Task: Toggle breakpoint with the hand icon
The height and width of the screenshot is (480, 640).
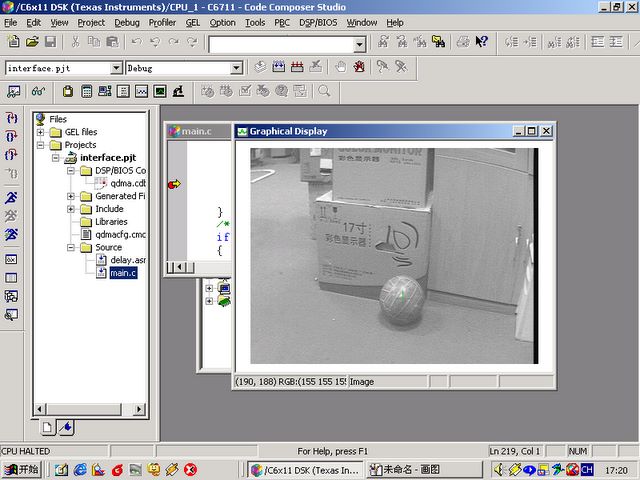Action: 340,67
